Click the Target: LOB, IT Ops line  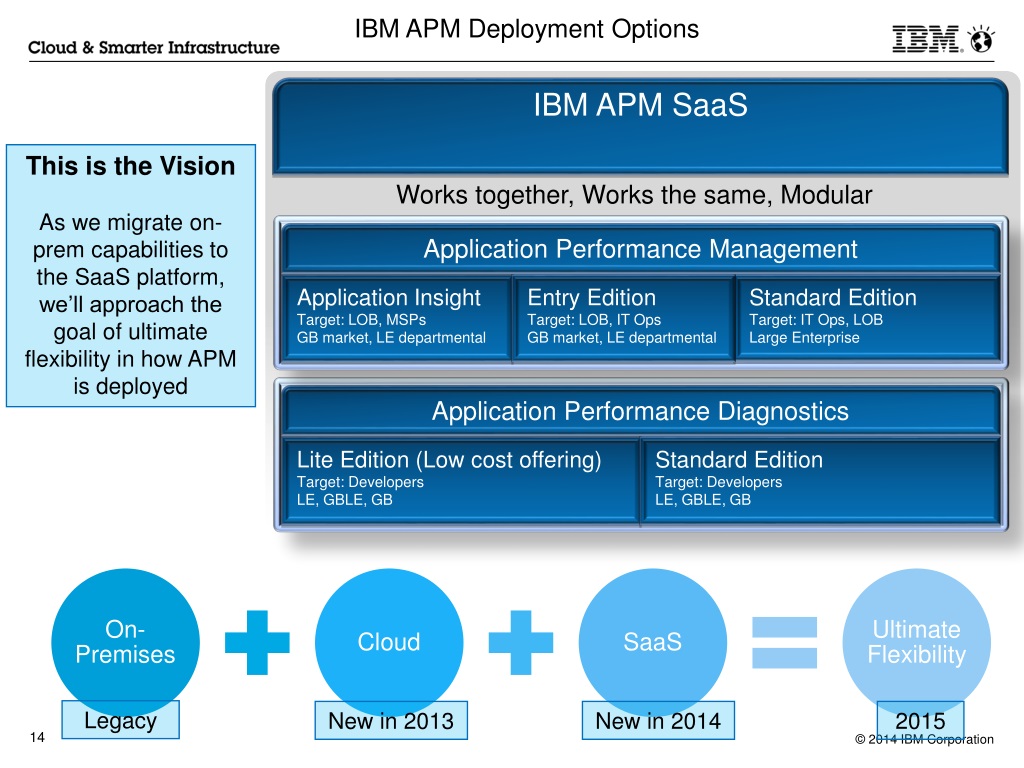pos(594,320)
